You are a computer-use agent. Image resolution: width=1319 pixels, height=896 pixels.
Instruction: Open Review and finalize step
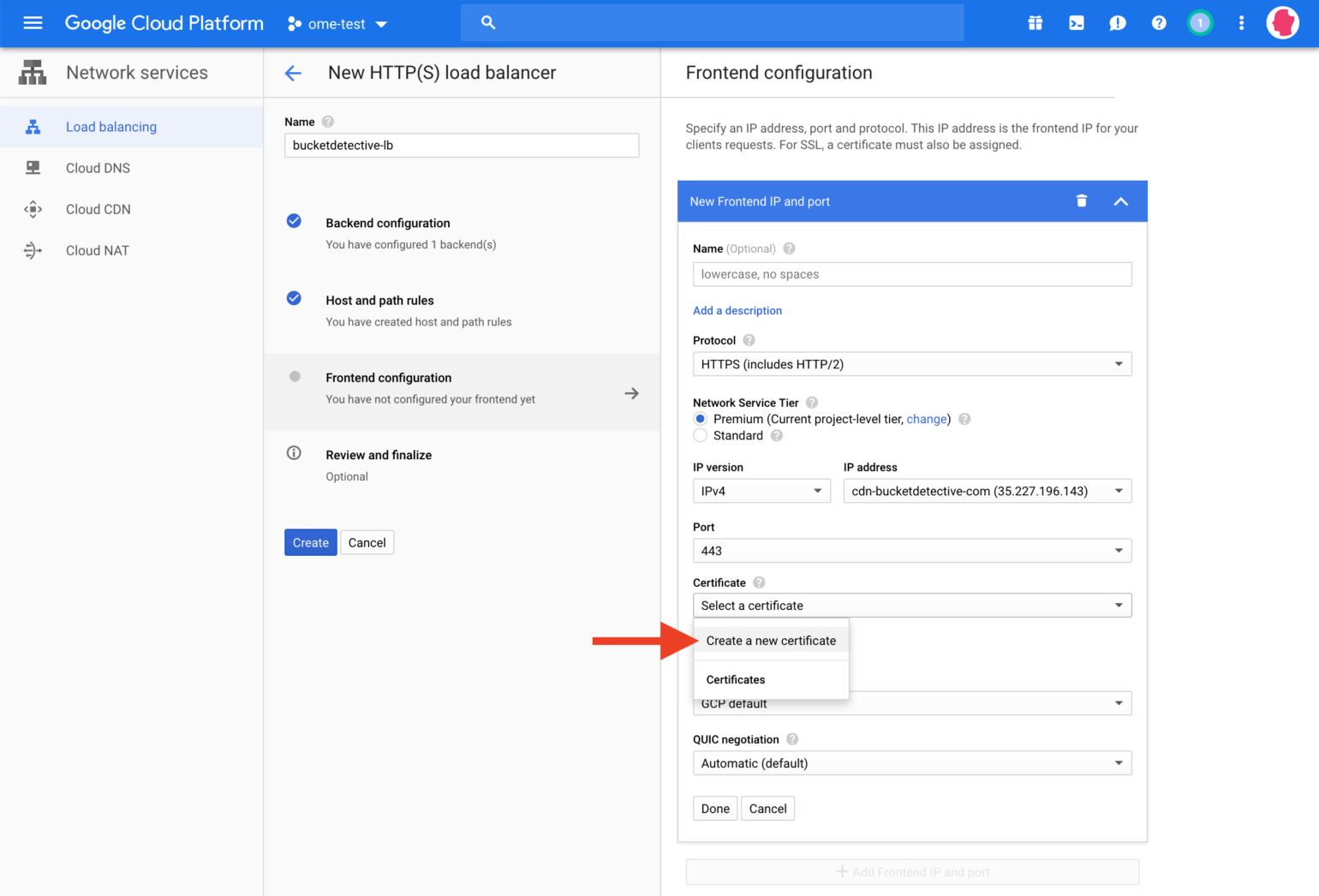pyautogui.click(x=462, y=465)
